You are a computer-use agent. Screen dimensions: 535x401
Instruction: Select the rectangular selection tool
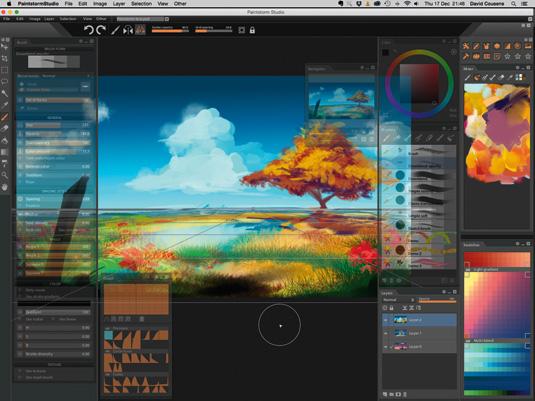(4, 70)
